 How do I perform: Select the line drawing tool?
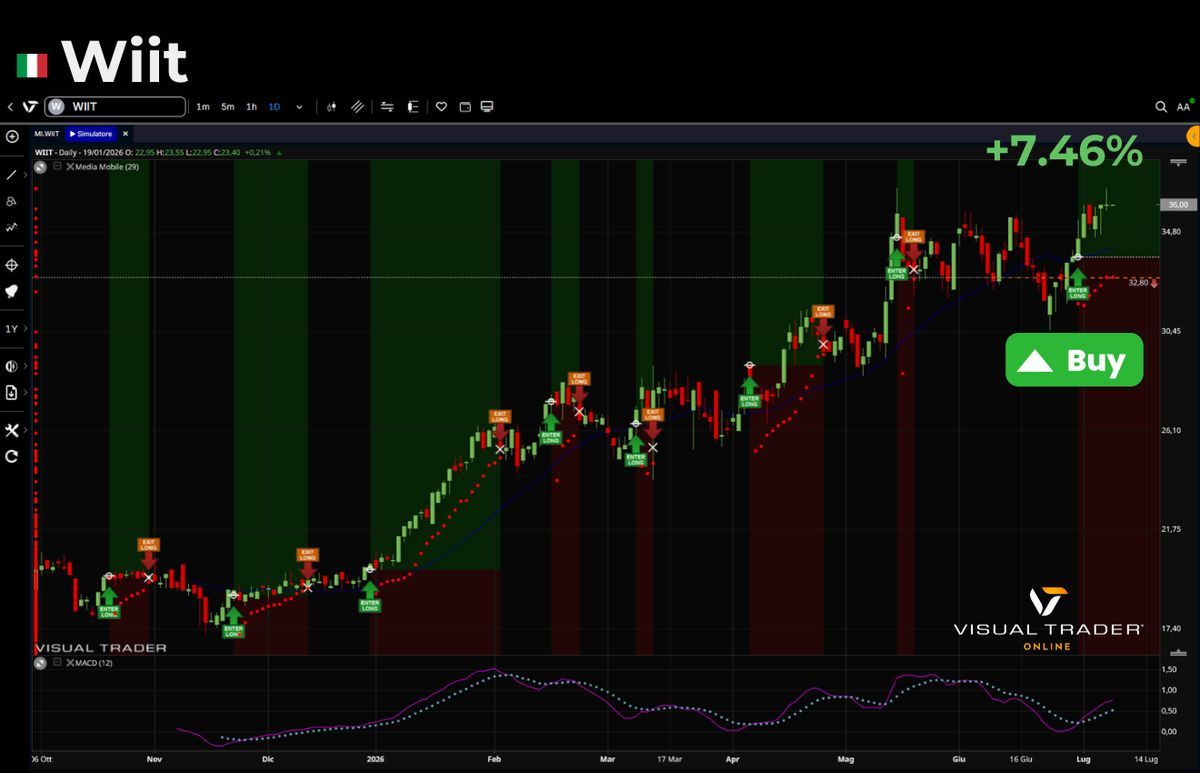coord(11,174)
